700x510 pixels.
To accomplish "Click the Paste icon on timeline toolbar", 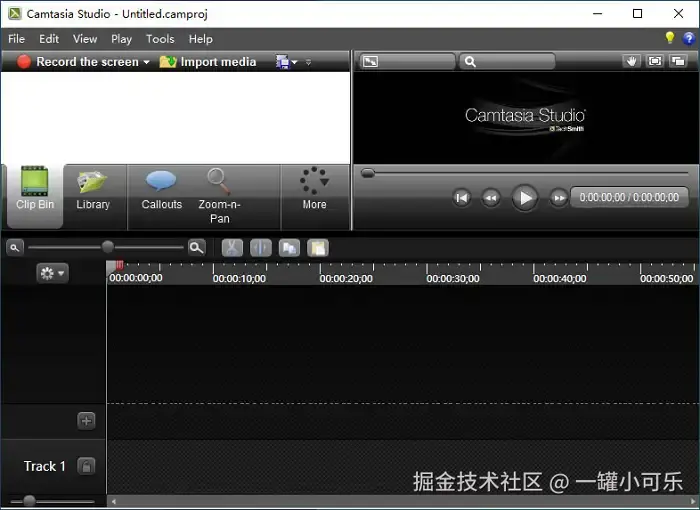I will 318,248.
